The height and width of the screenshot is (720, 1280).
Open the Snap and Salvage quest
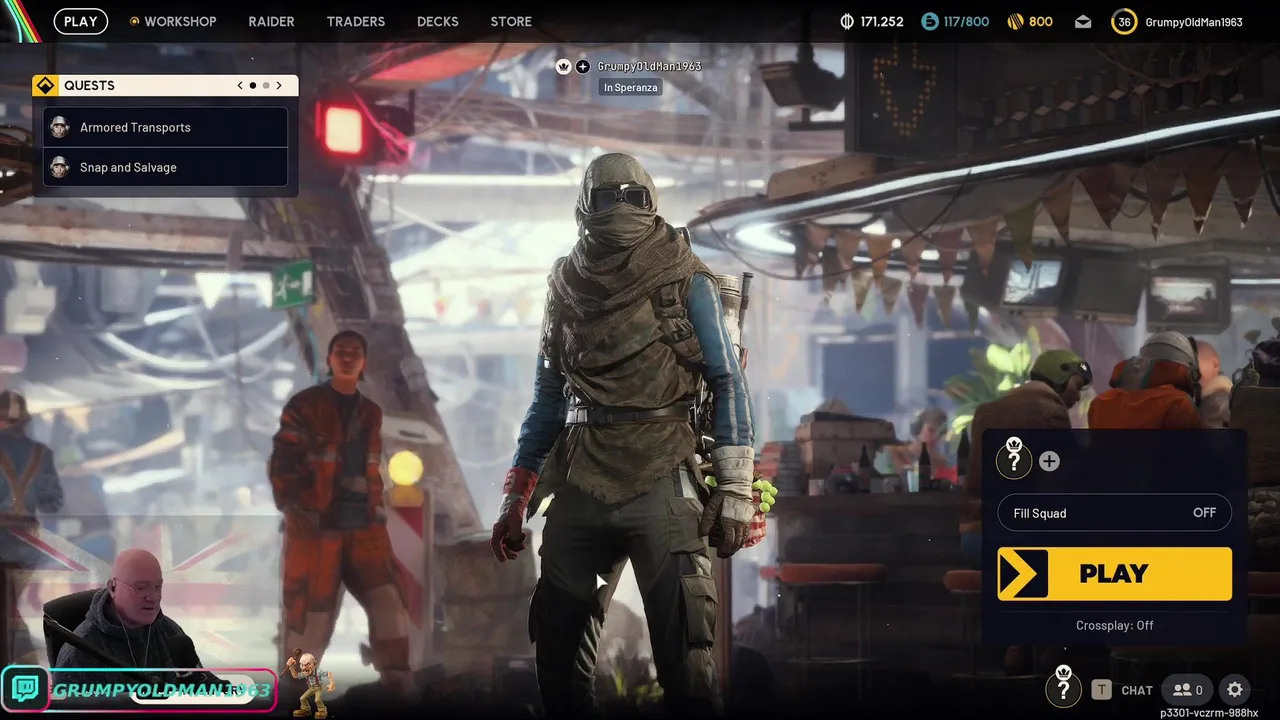(166, 167)
